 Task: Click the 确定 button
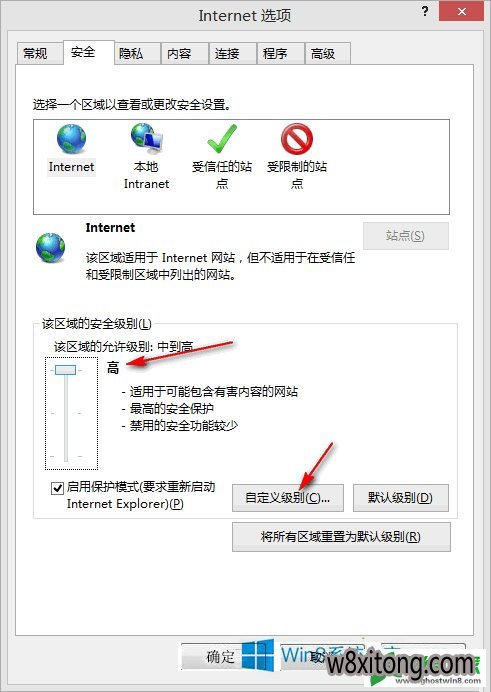point(221,657)
